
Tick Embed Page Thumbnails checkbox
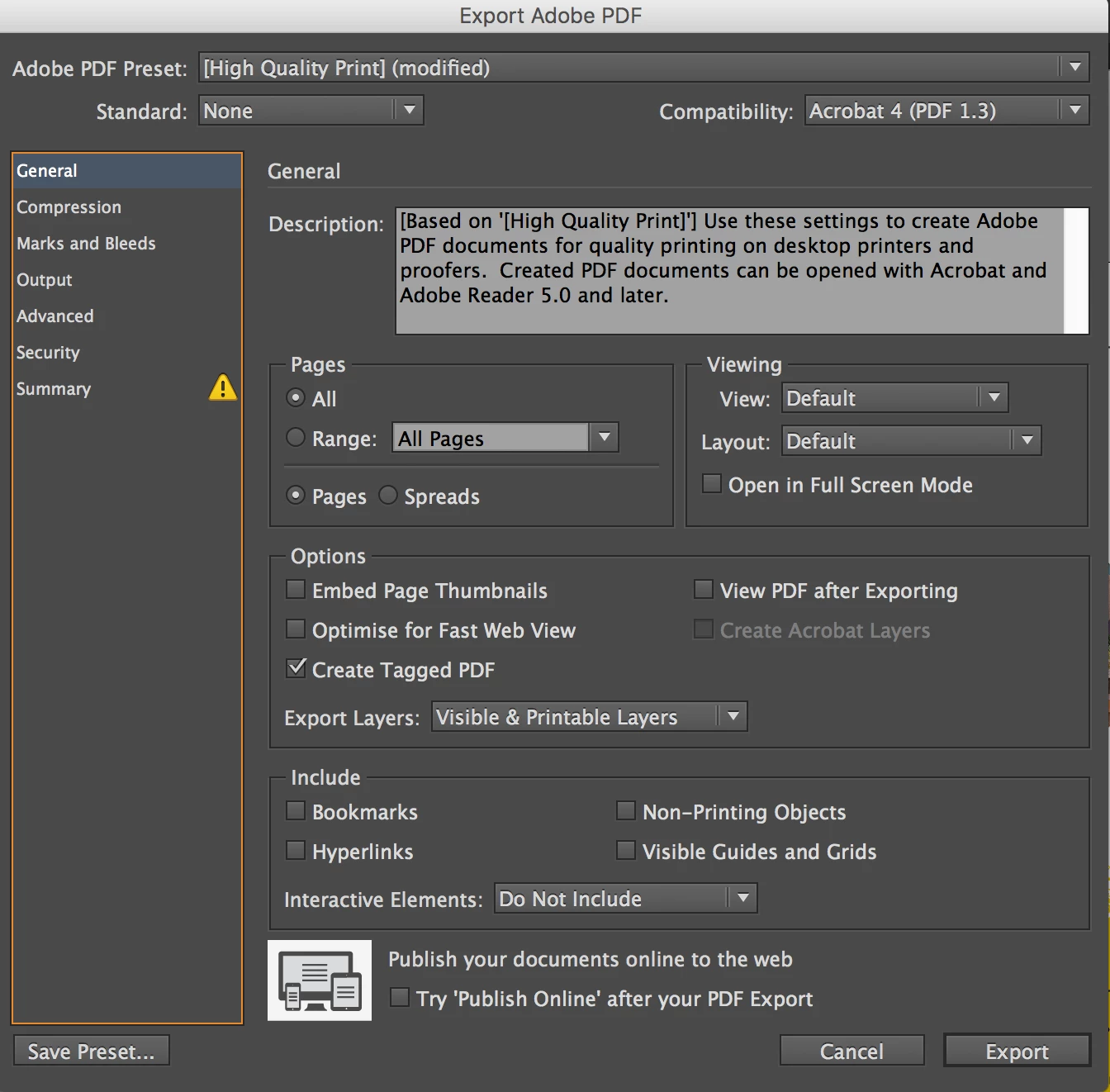click(296, 589)
